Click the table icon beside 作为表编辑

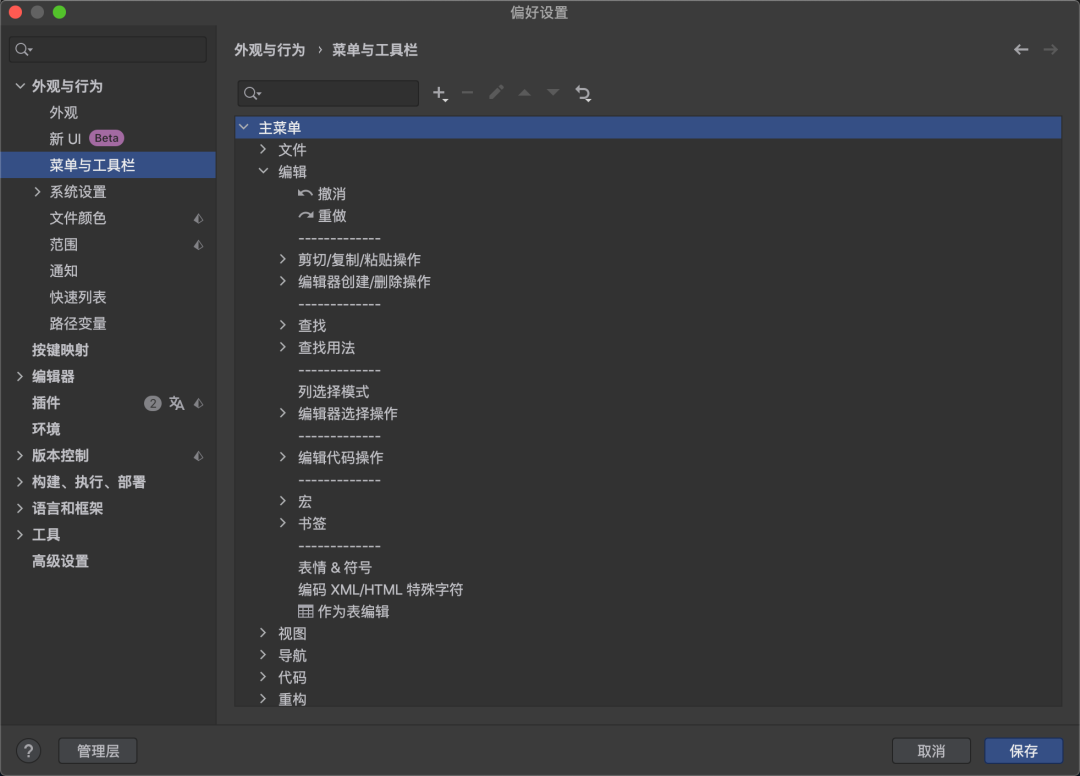click(x=305, y=611)
